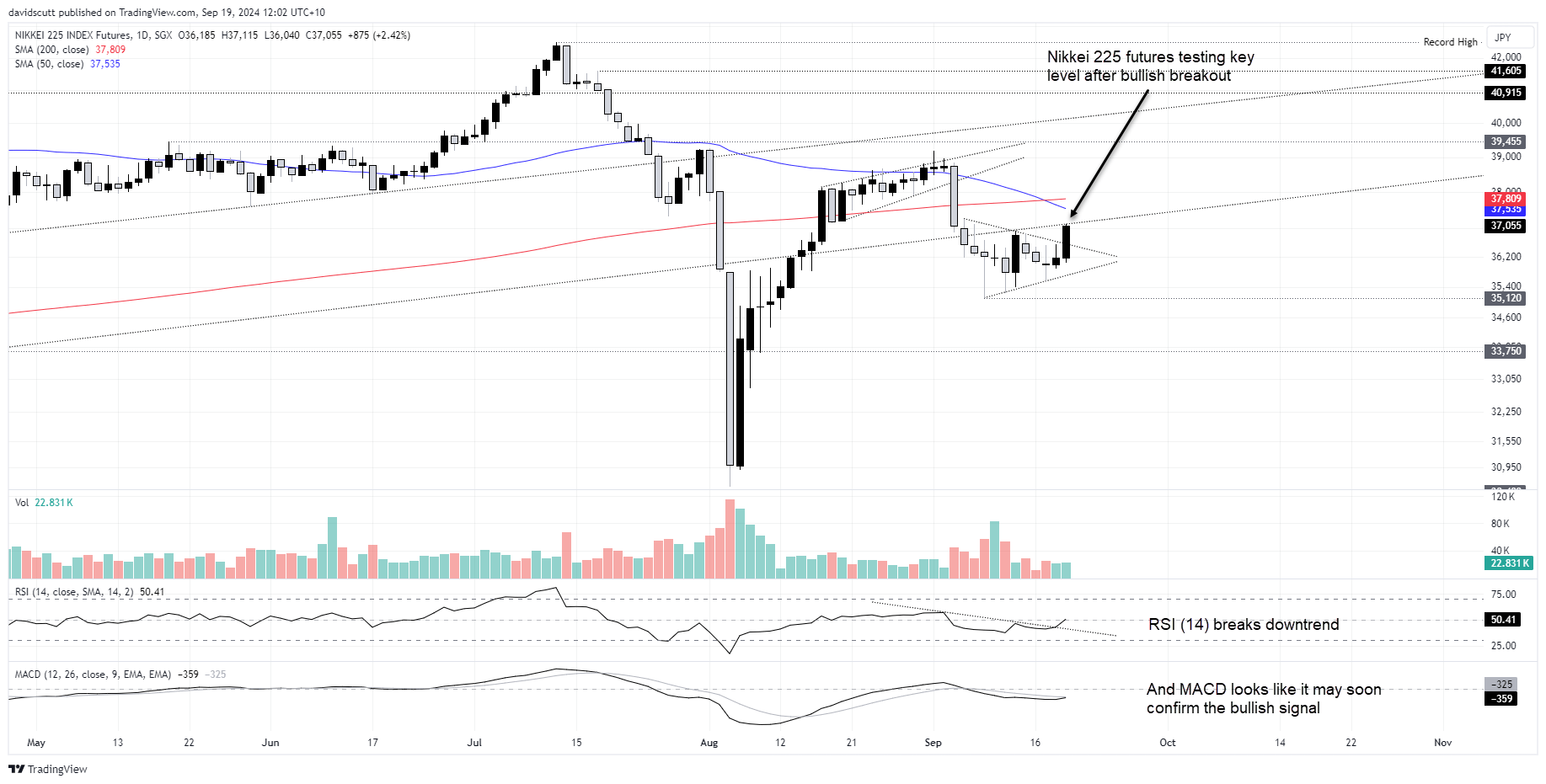1546x784 pixels.
Task: Click the May label on the time axis
Action: 36,743
